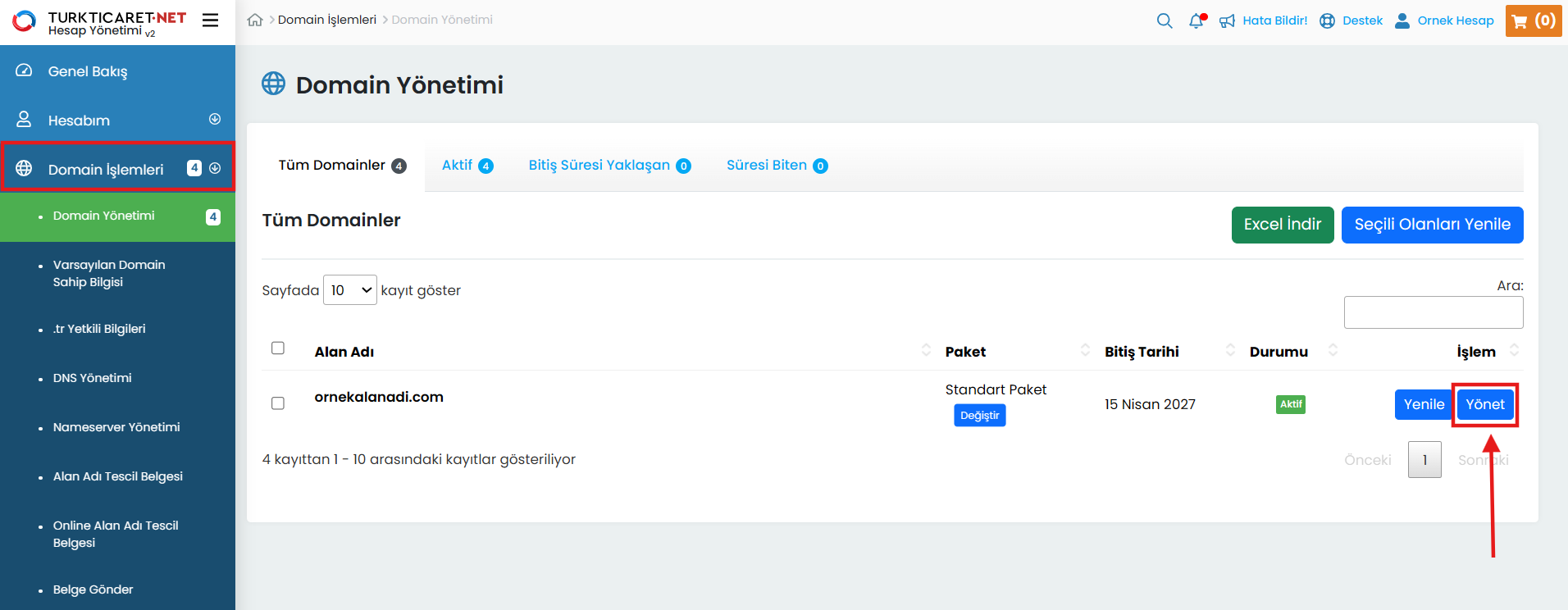
Task: Open the shopping cart
Action: coord(1533,20)
